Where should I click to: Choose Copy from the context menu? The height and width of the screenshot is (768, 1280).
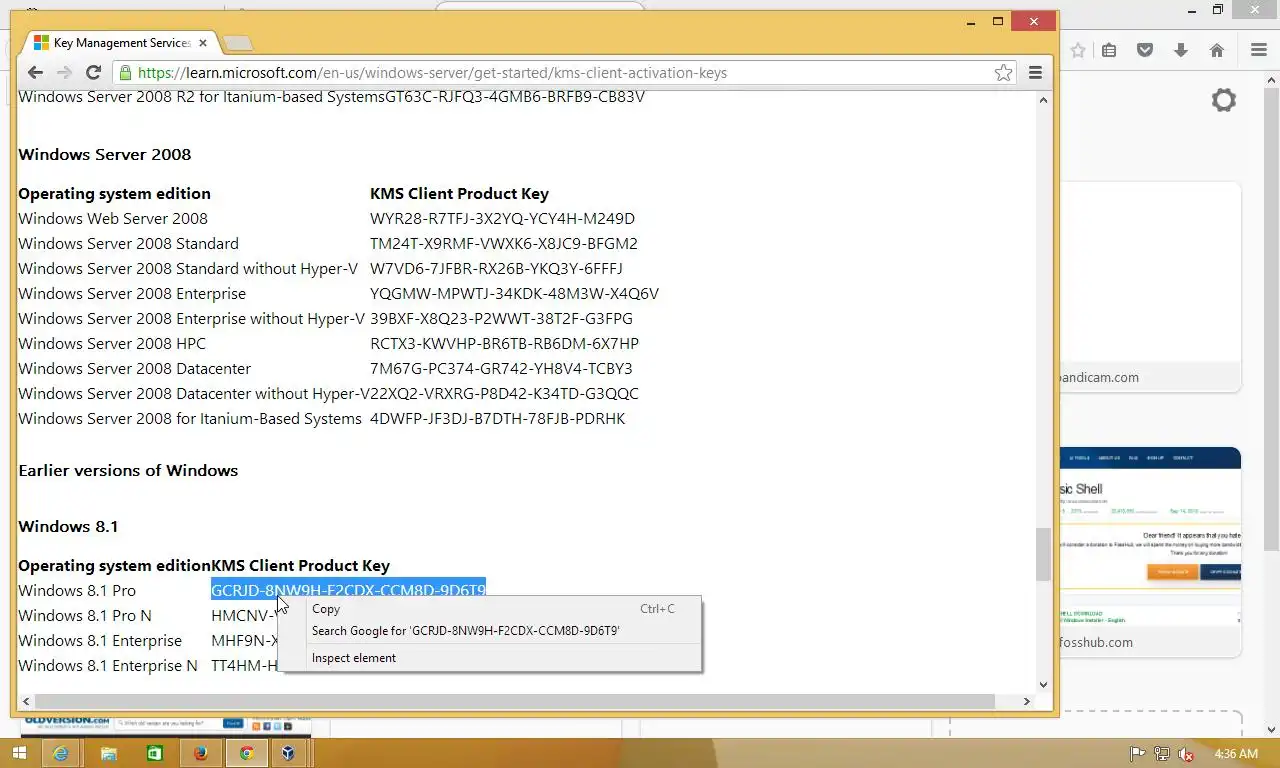(490, 608)
